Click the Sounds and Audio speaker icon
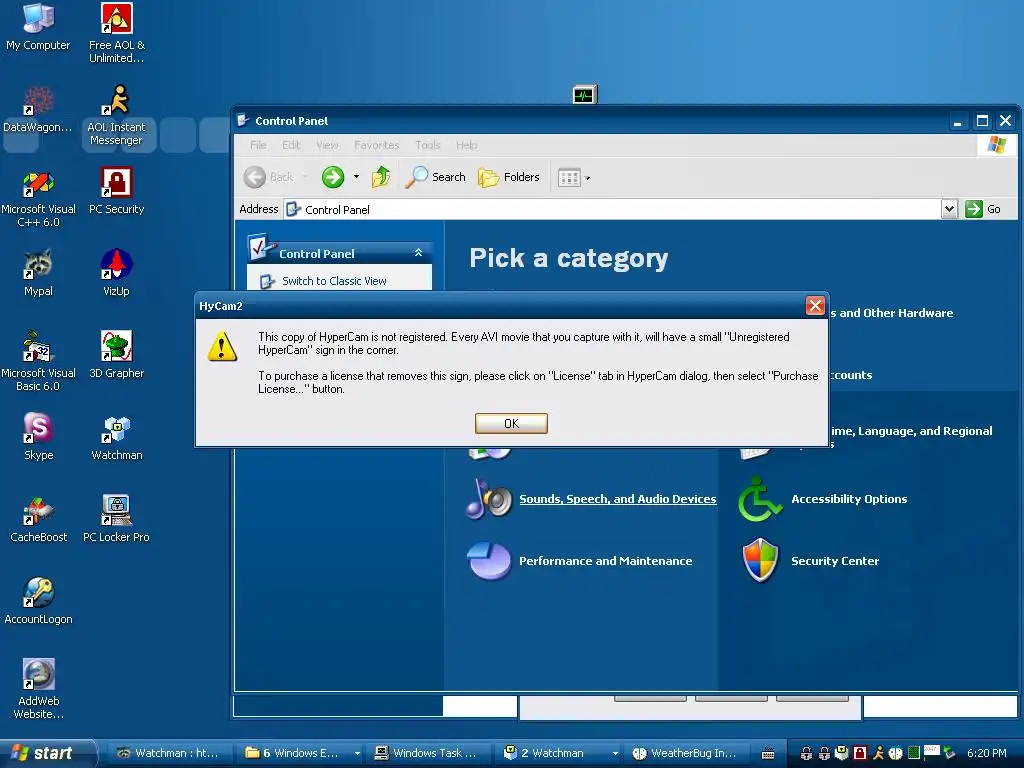1024x768 pixels. point(489,499)
